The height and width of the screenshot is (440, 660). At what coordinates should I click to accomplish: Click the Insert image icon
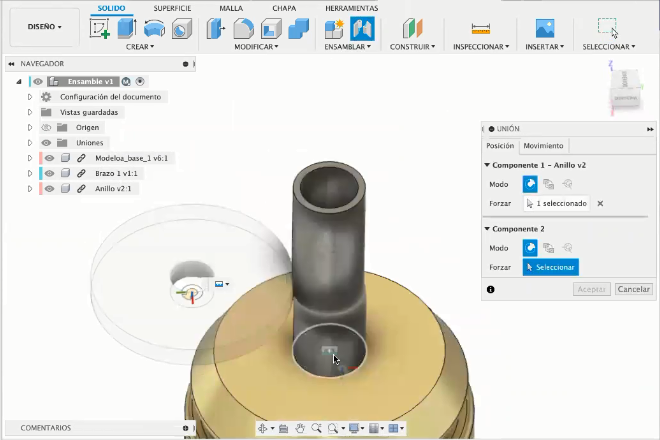[545, 29]
